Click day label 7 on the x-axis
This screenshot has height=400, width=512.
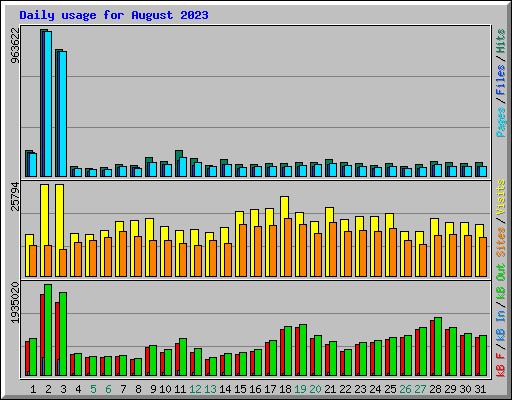[123, 389]
